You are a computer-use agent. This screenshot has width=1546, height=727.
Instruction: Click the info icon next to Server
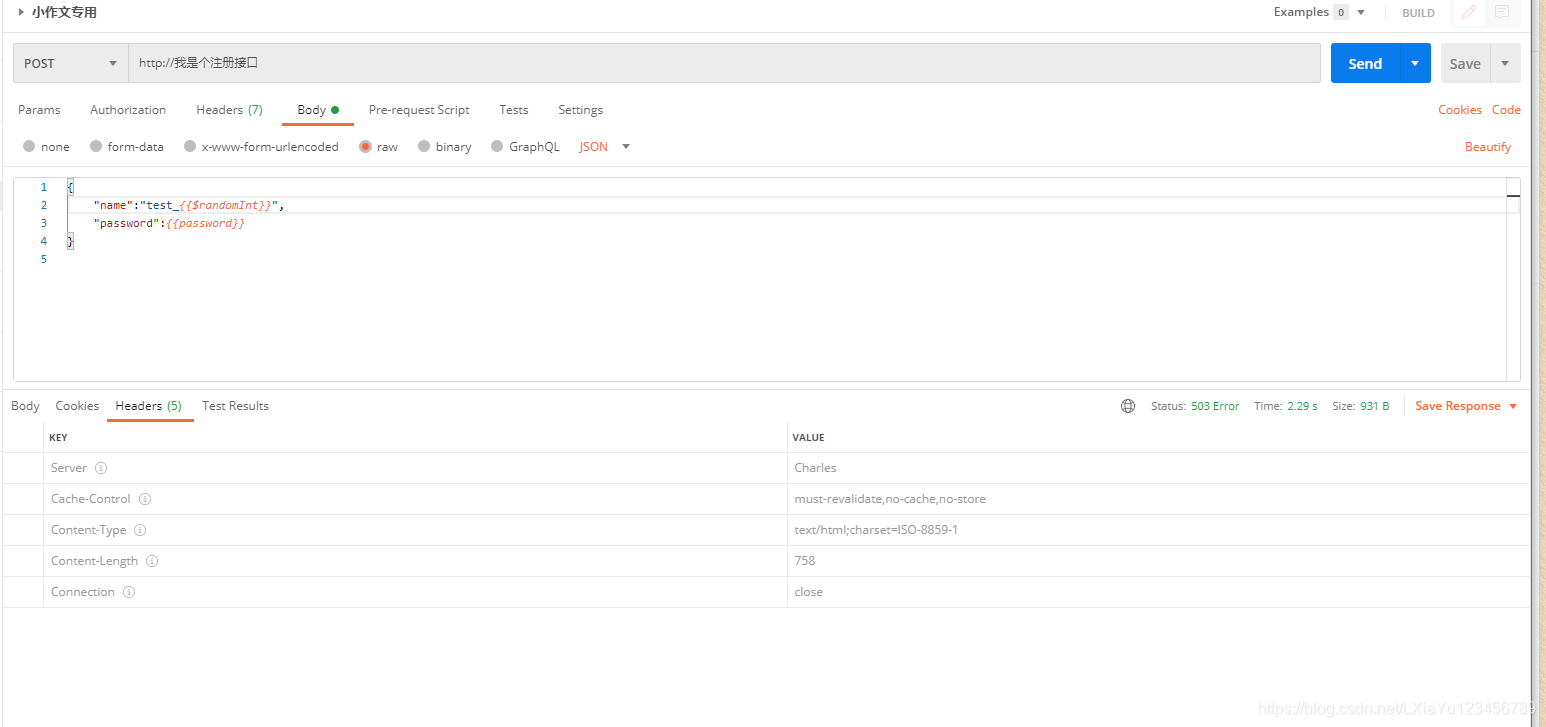[x=101, y=468]
